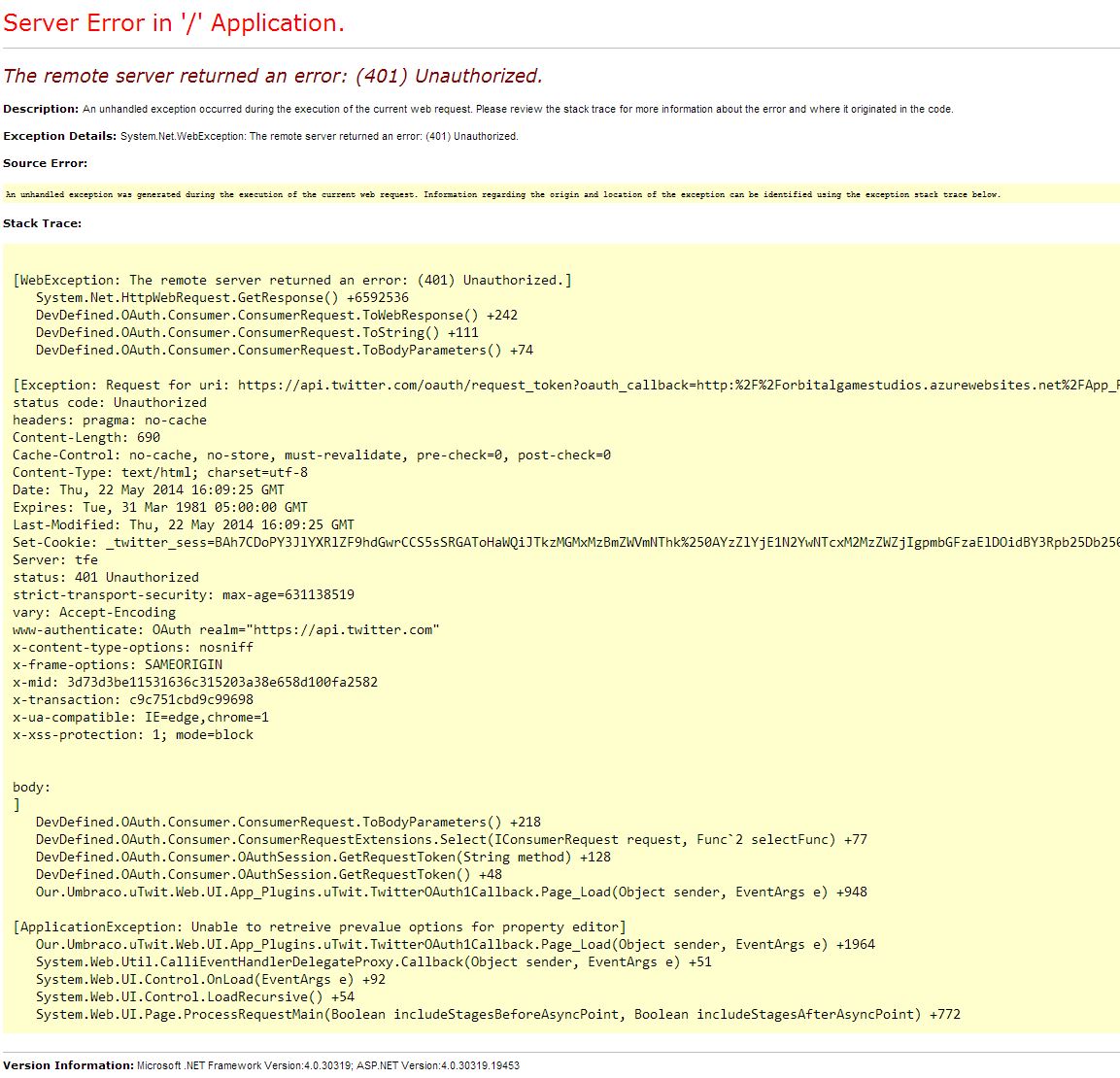Click the x-transaction header line

(x=132, y=699)
